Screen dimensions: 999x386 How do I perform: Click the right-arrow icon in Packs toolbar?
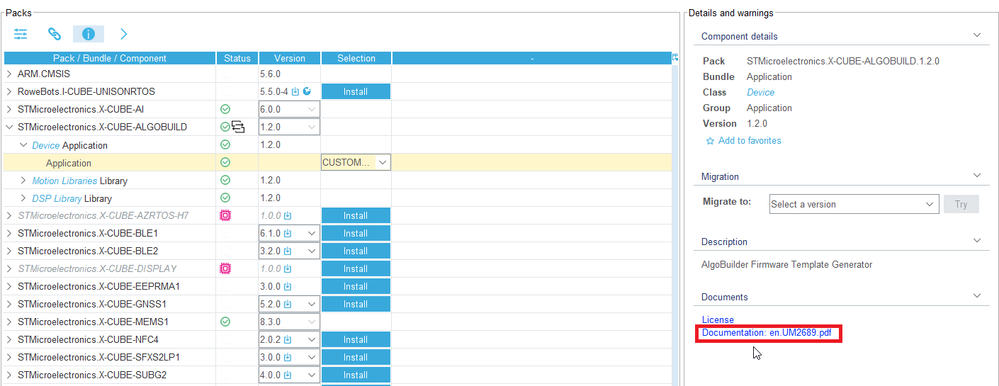tap(124, 34)
